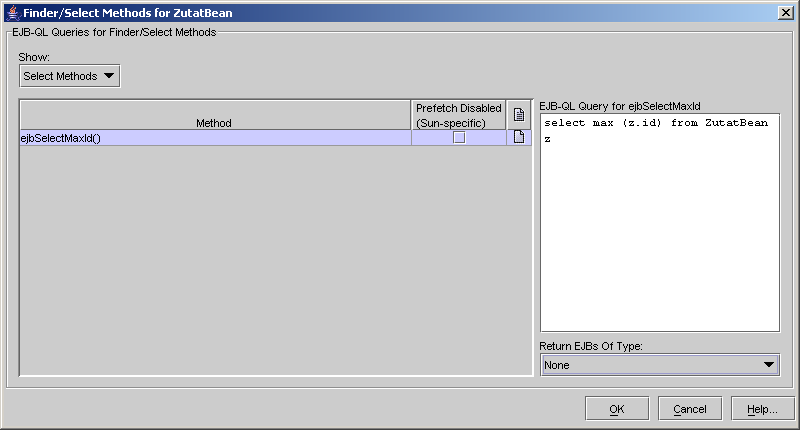This screenshot has width=800, height=430.
Task: Click the Method column header
Action: click(214, 123)
